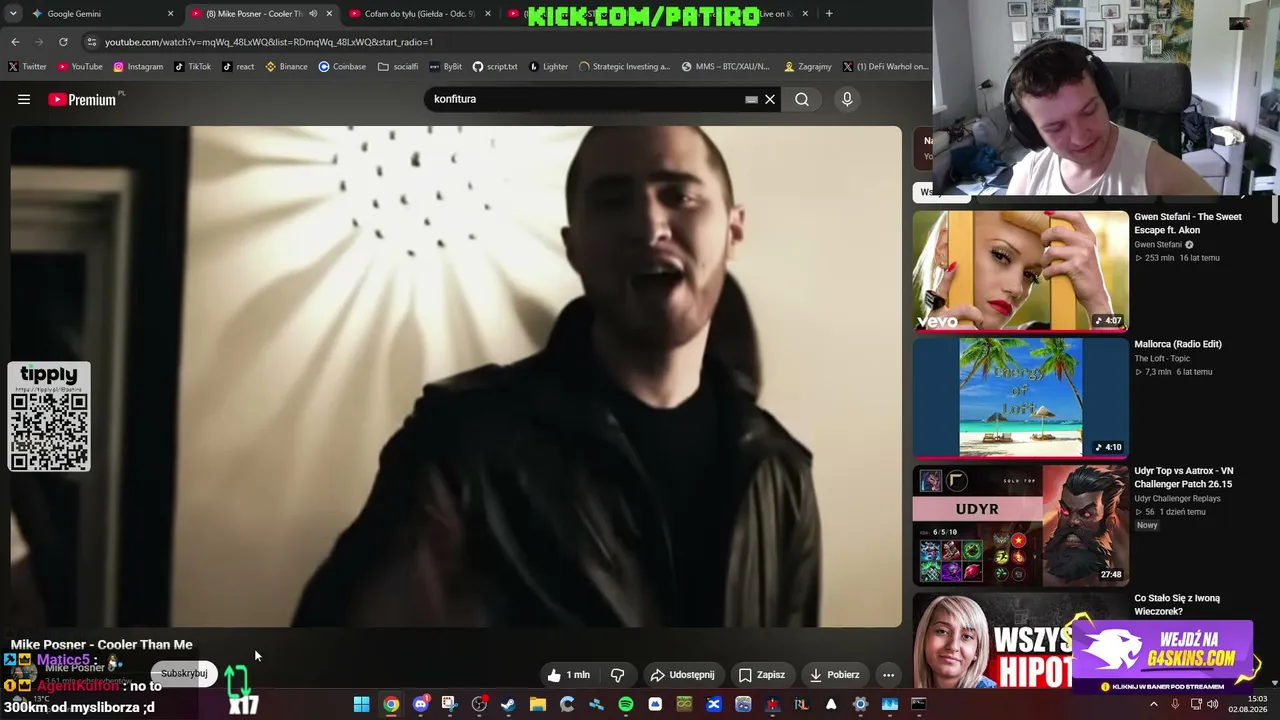The width and height of the screenshot is (1280, 720).
Task: Open the TikTok bookmark
Action: (x=193, y=67)
